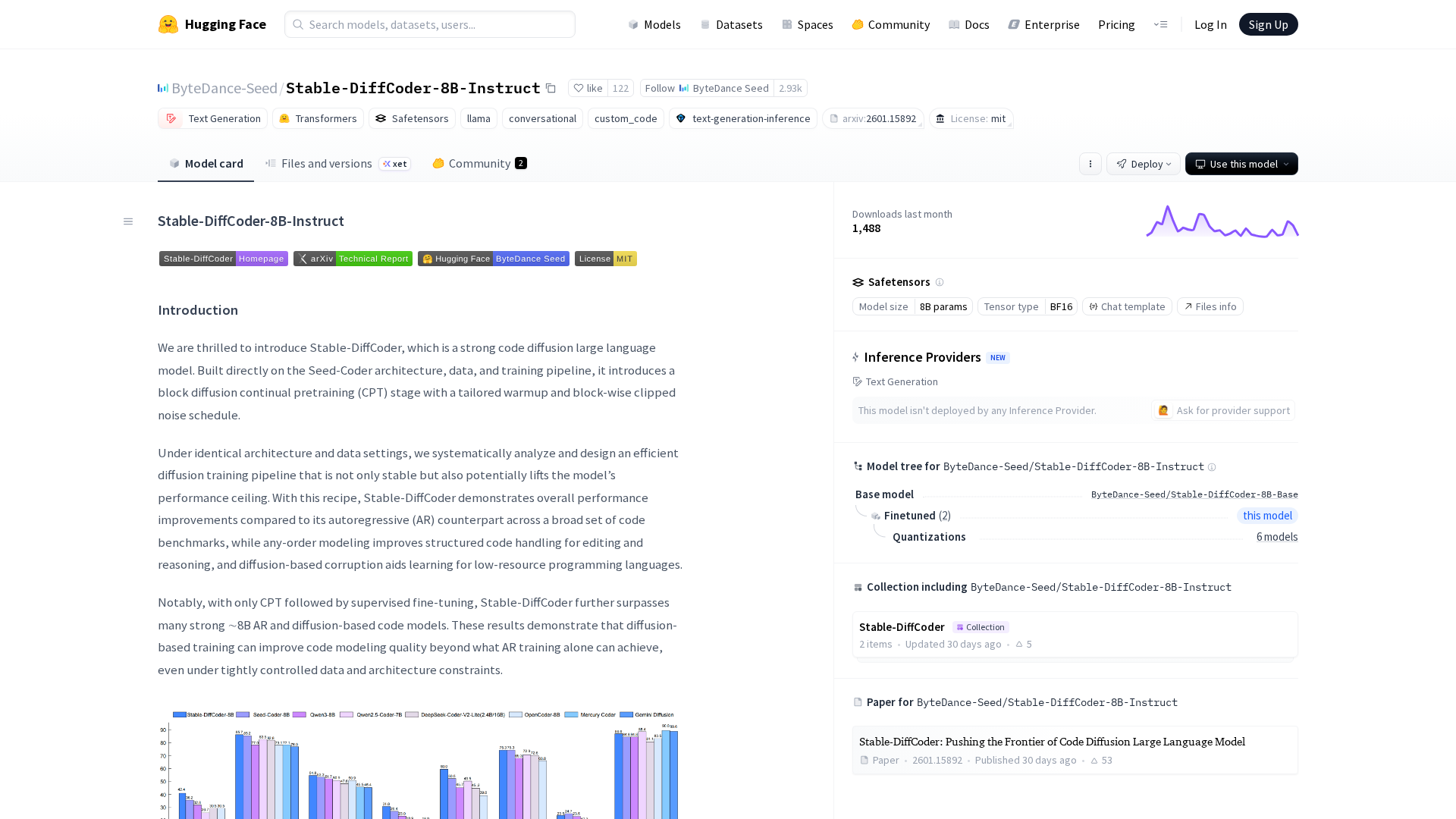1456x819 pixels.
Task: Click the downloads trend chart
Action: 1222,221
